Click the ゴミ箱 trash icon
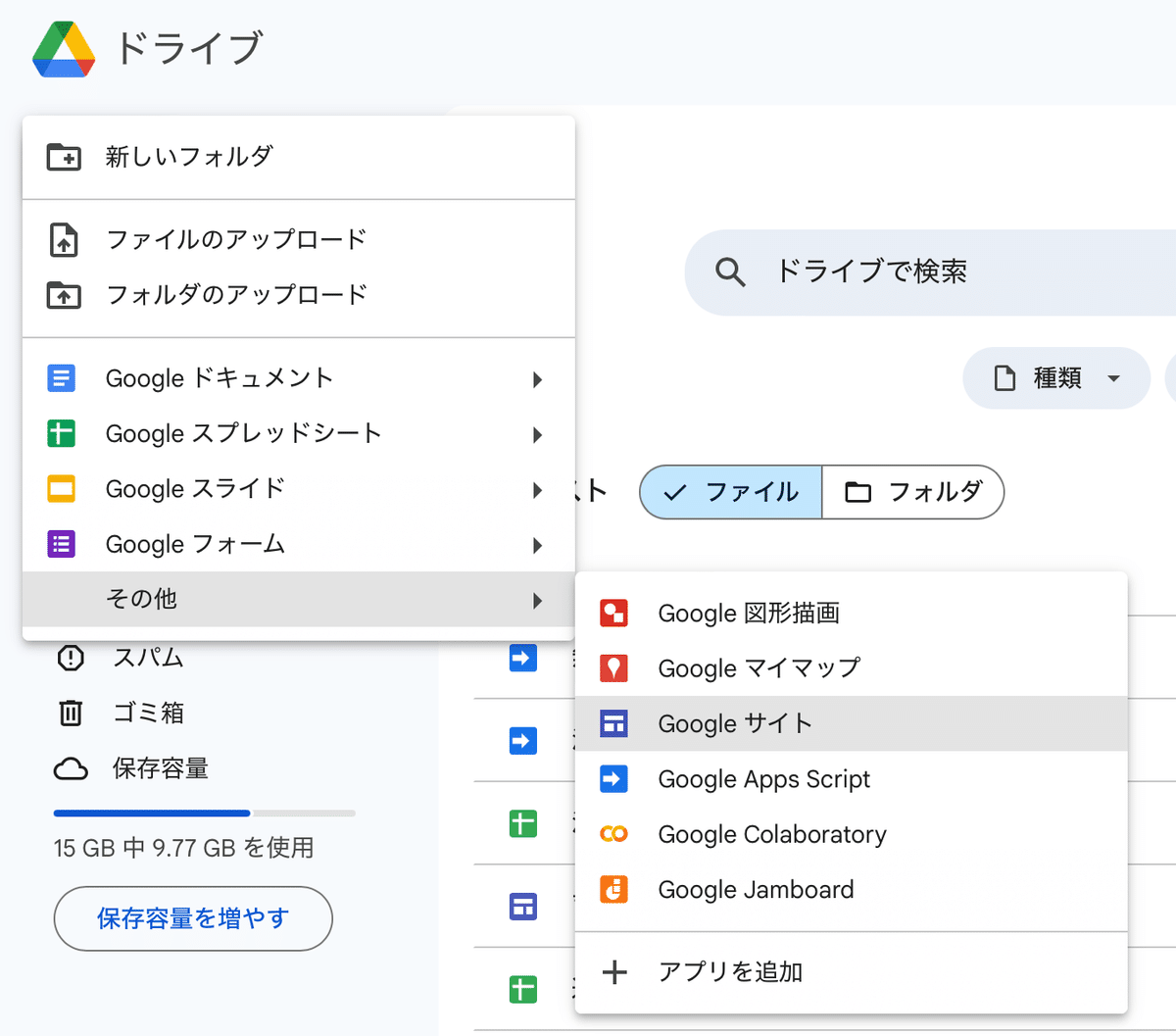Viewport: 1176px width, 1036px height. point(71,713)
